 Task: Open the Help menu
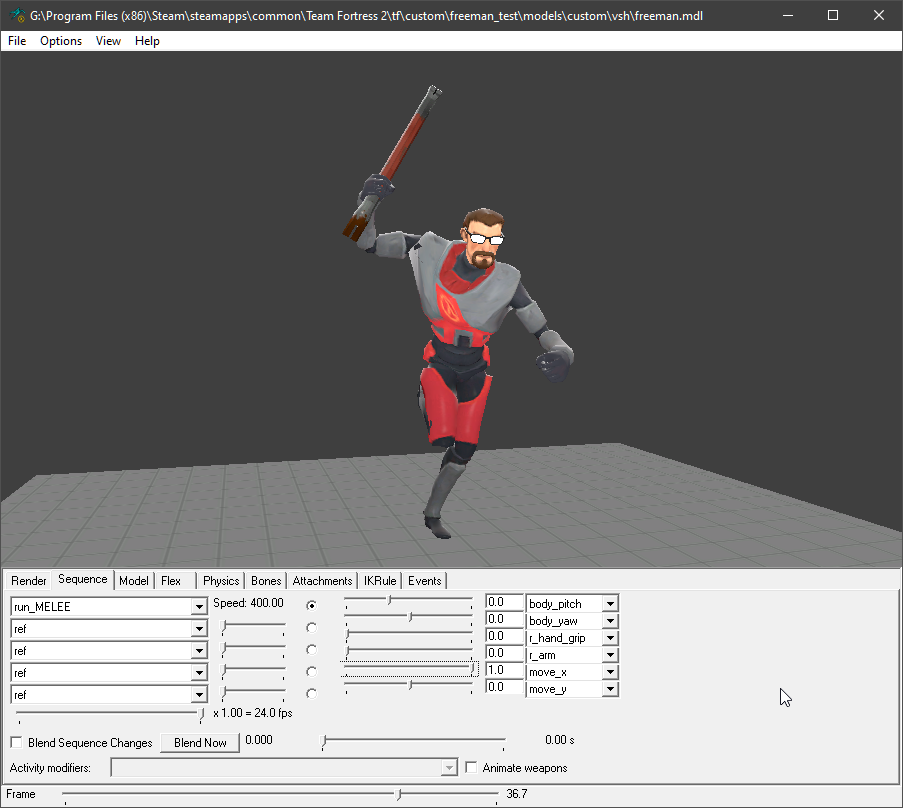[147, 41]
